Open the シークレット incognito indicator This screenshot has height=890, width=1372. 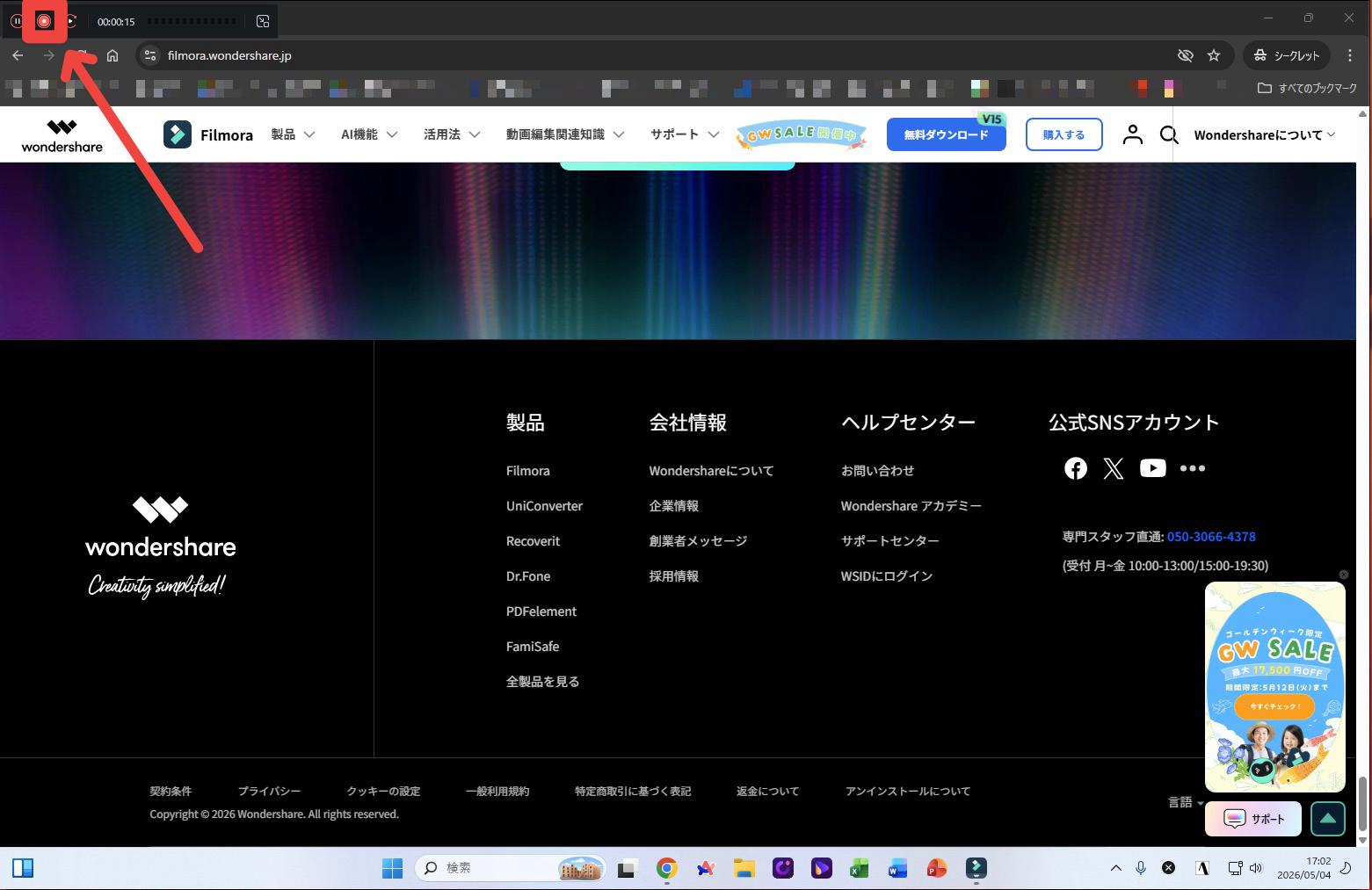pos(1287,55)
